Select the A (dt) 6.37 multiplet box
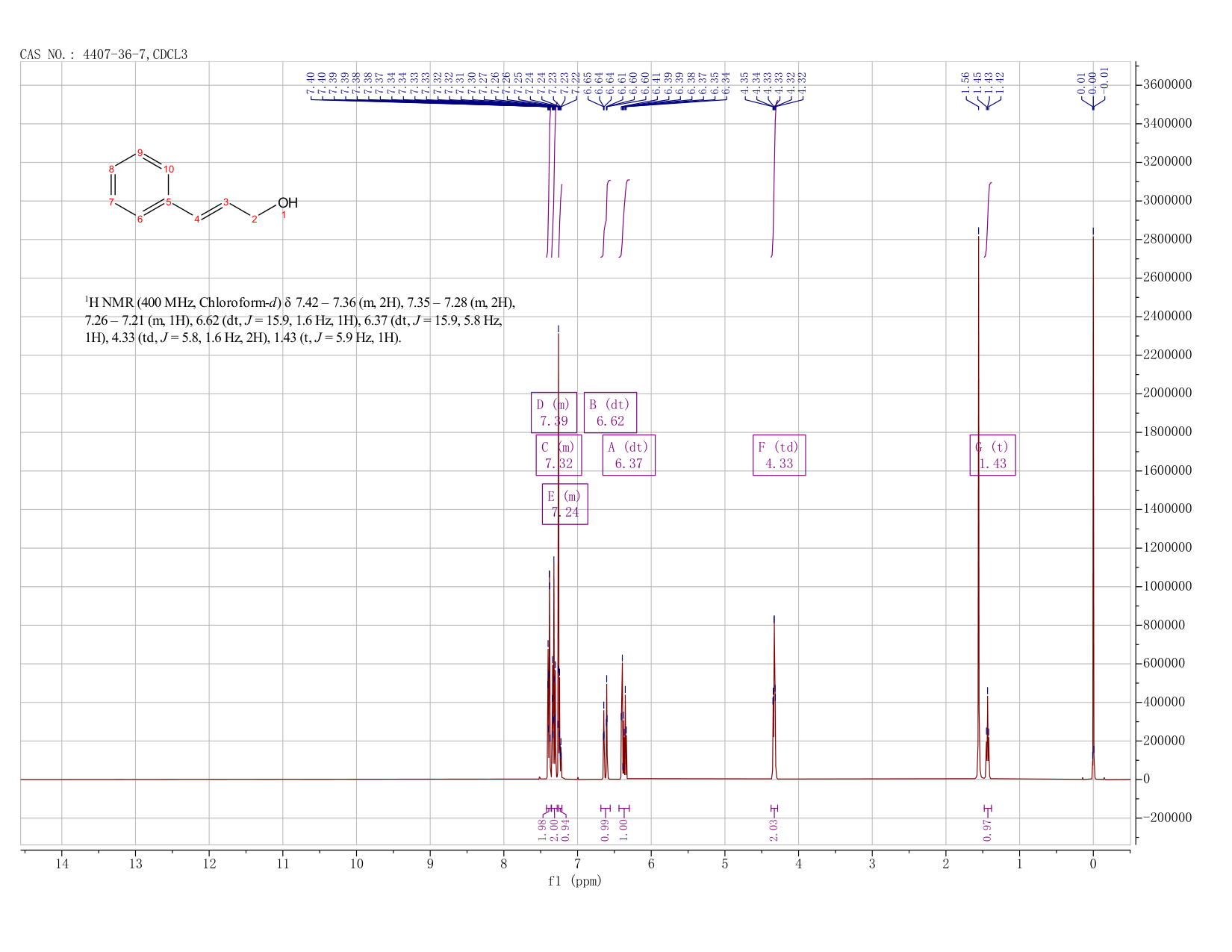1232x952 pixels. click(x=629, y=455)
